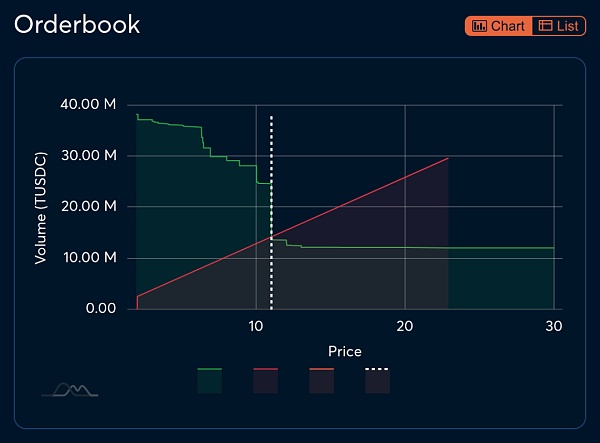
Task: Switch to the List view
Action: coord(560,26)
